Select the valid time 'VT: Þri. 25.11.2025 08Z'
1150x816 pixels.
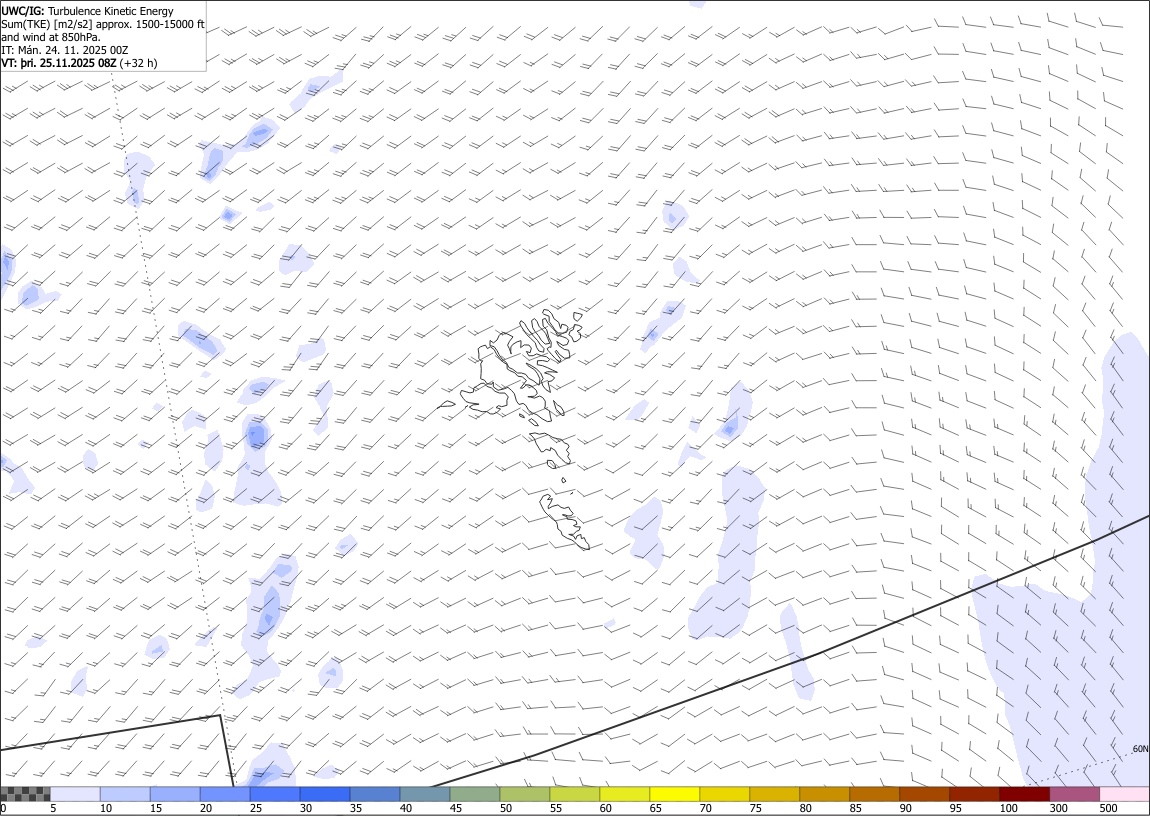click(59, 63)
